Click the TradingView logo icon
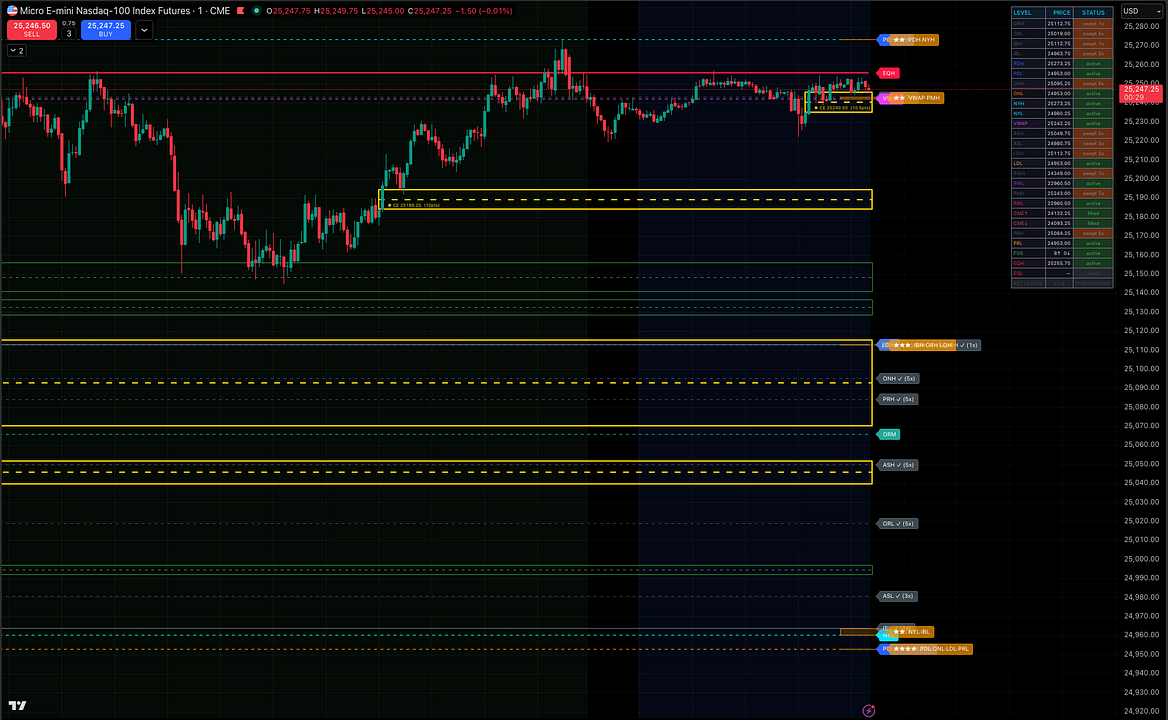 point(16,706)
